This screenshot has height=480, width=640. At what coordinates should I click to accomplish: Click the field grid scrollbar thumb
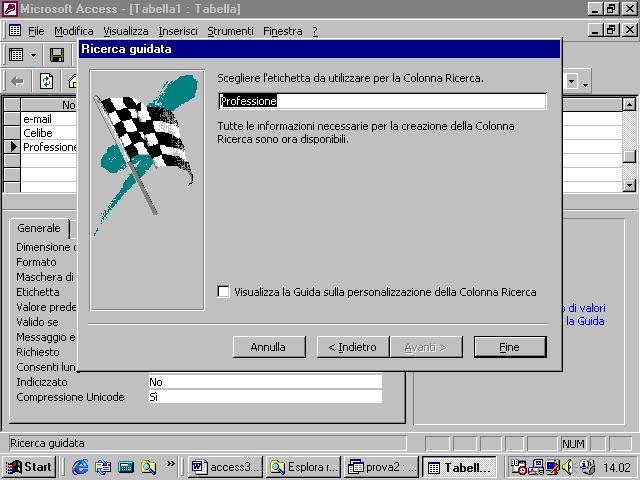[x=629, y=156]
